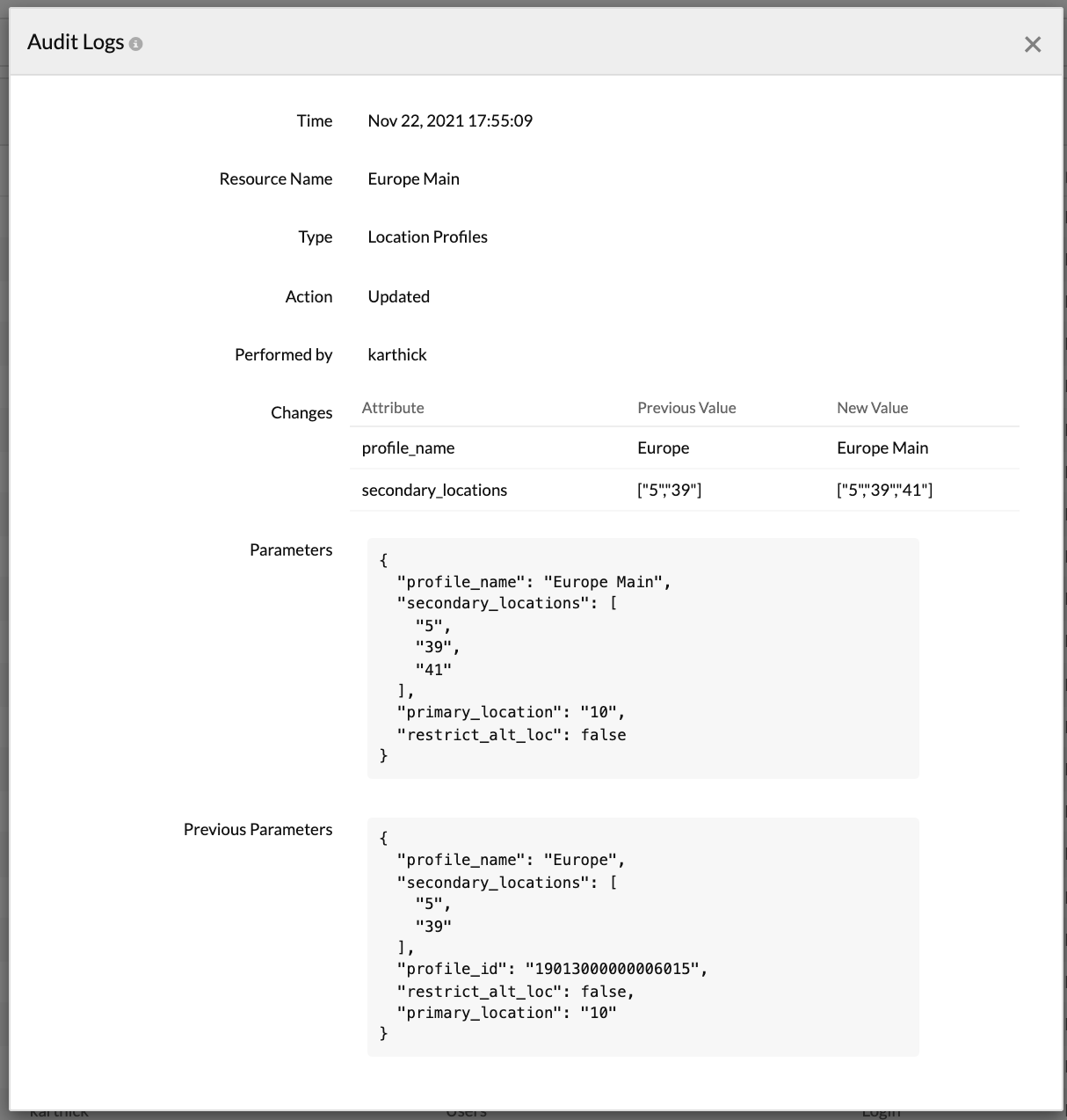Click the Previous Value column header

[x=686, y=407]
